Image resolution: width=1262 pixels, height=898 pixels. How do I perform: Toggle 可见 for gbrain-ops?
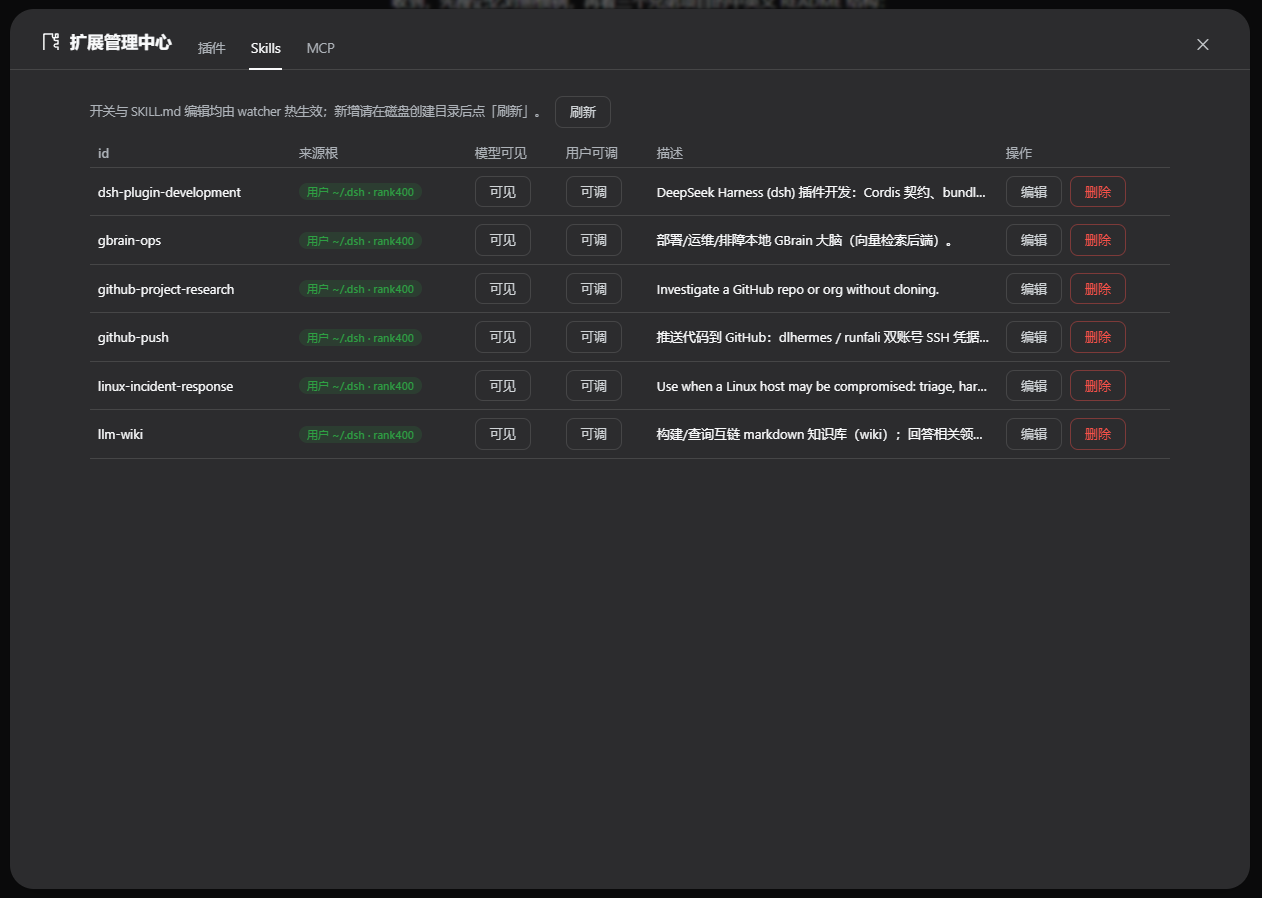tap(503, 240)
